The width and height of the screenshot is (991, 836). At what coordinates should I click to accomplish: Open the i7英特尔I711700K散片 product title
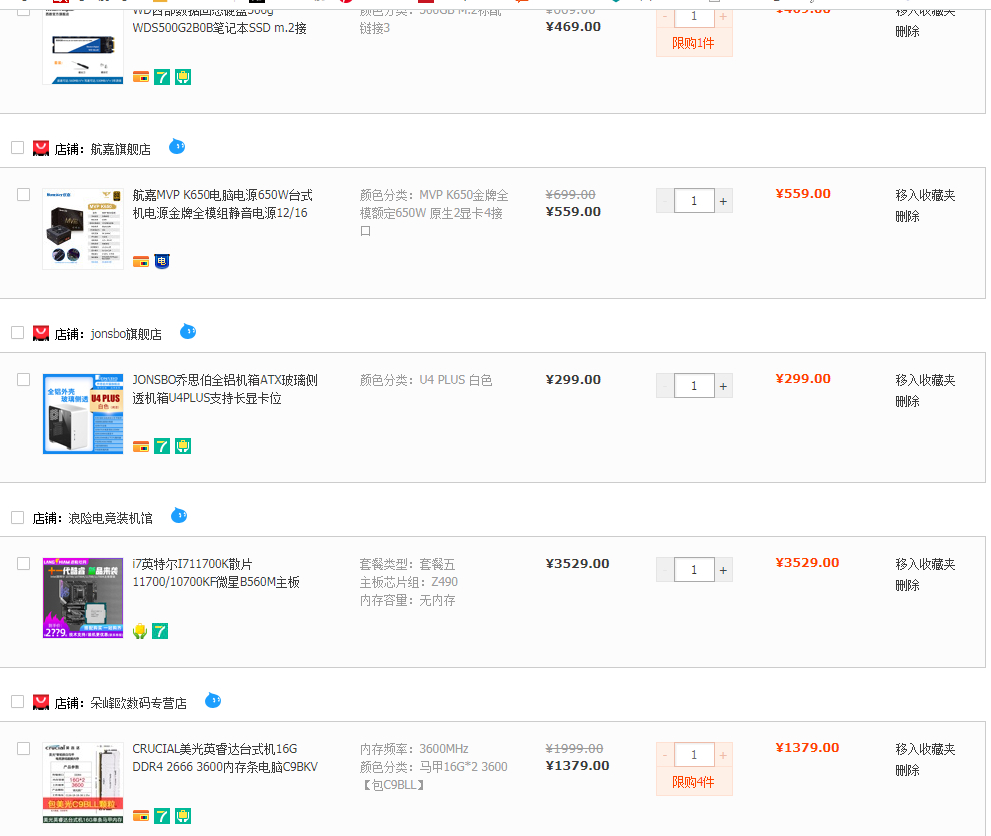point(216,573)
